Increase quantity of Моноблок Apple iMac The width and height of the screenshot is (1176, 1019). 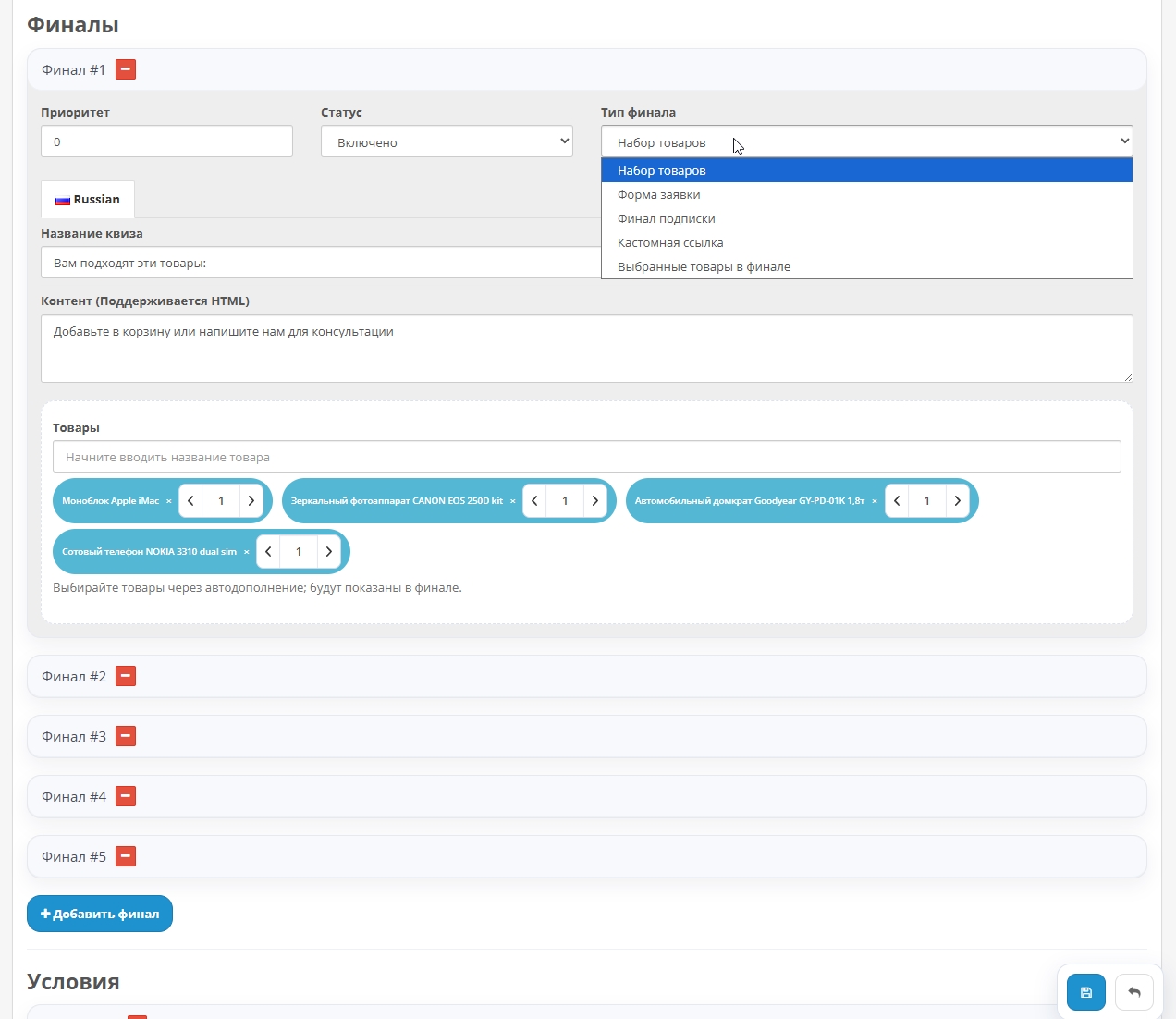251,501
